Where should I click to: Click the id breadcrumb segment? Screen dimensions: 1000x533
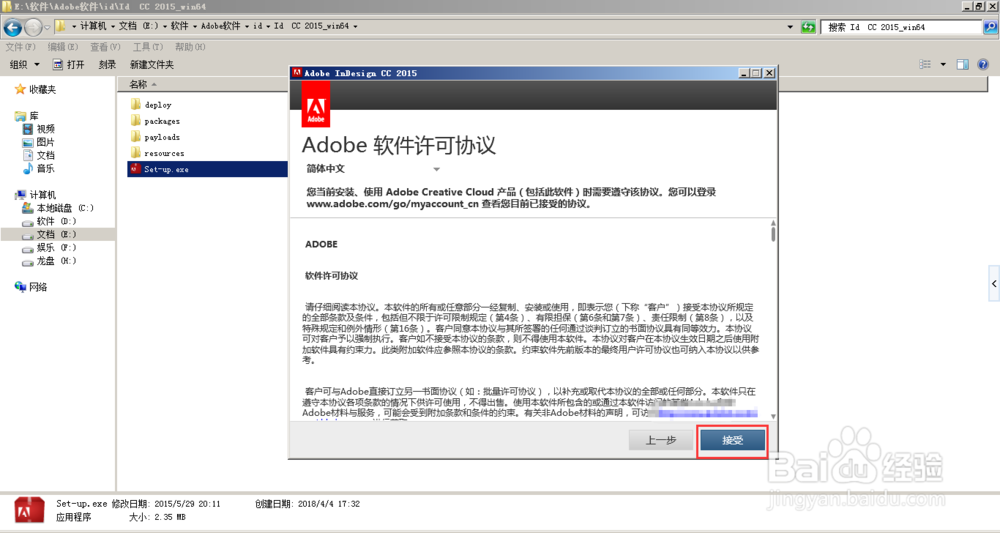pos(258,26)
